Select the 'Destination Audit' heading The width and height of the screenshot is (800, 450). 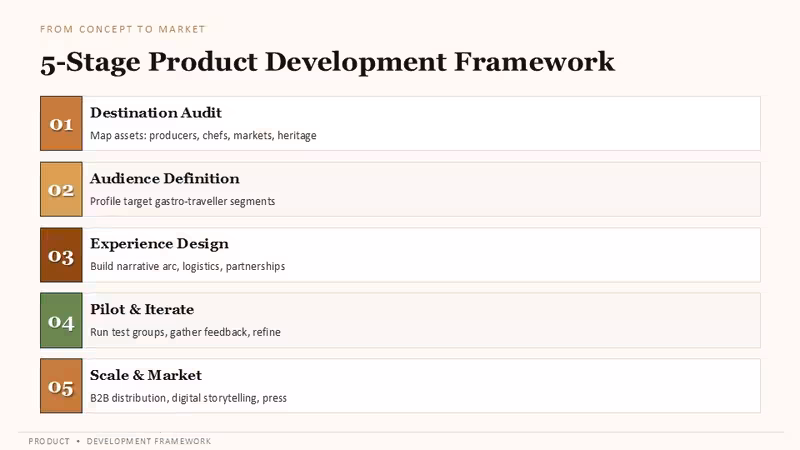(156, 113)
